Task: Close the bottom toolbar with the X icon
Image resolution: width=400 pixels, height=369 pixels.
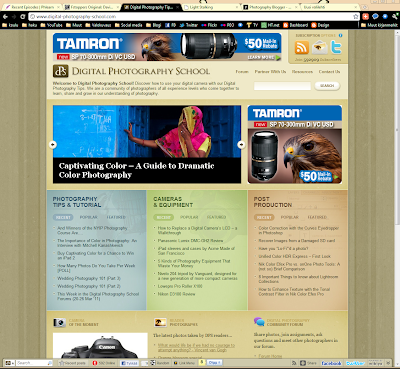Action: (x=388, y=363)
